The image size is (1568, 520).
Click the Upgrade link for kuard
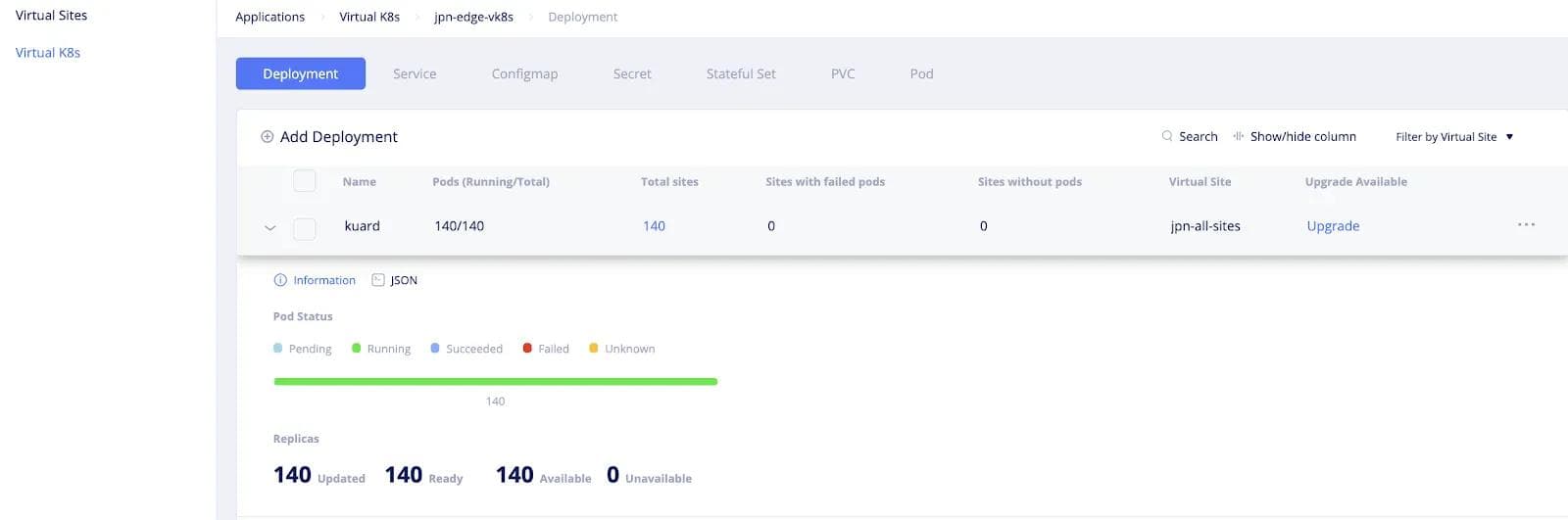click(1333, 226)
